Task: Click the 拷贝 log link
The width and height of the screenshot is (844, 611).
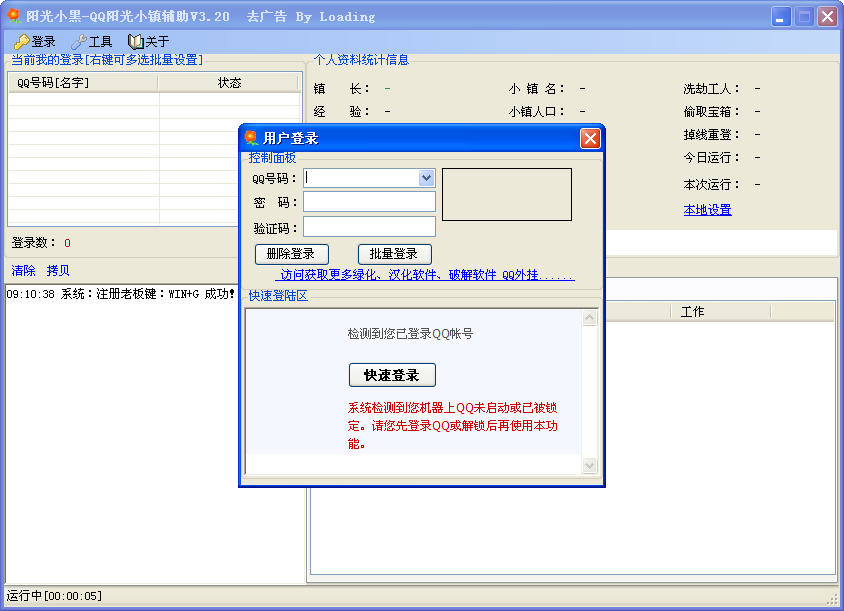Action: coord(58,270)
